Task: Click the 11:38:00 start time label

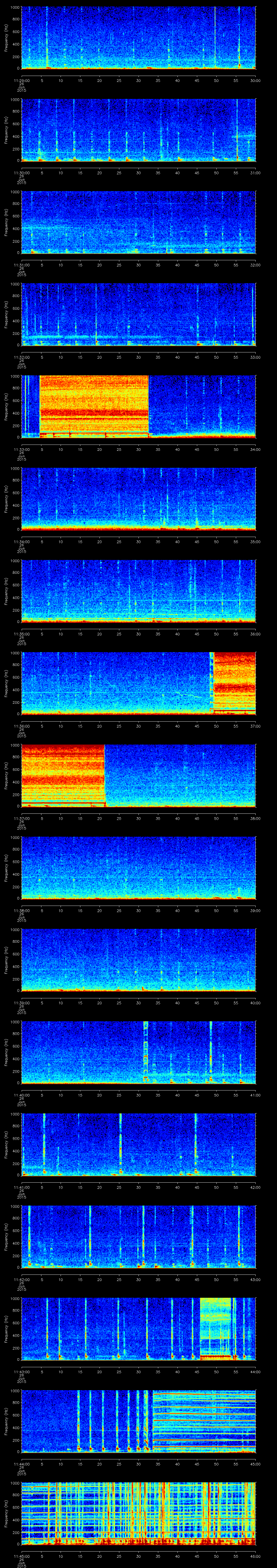Action: (21, 910)
